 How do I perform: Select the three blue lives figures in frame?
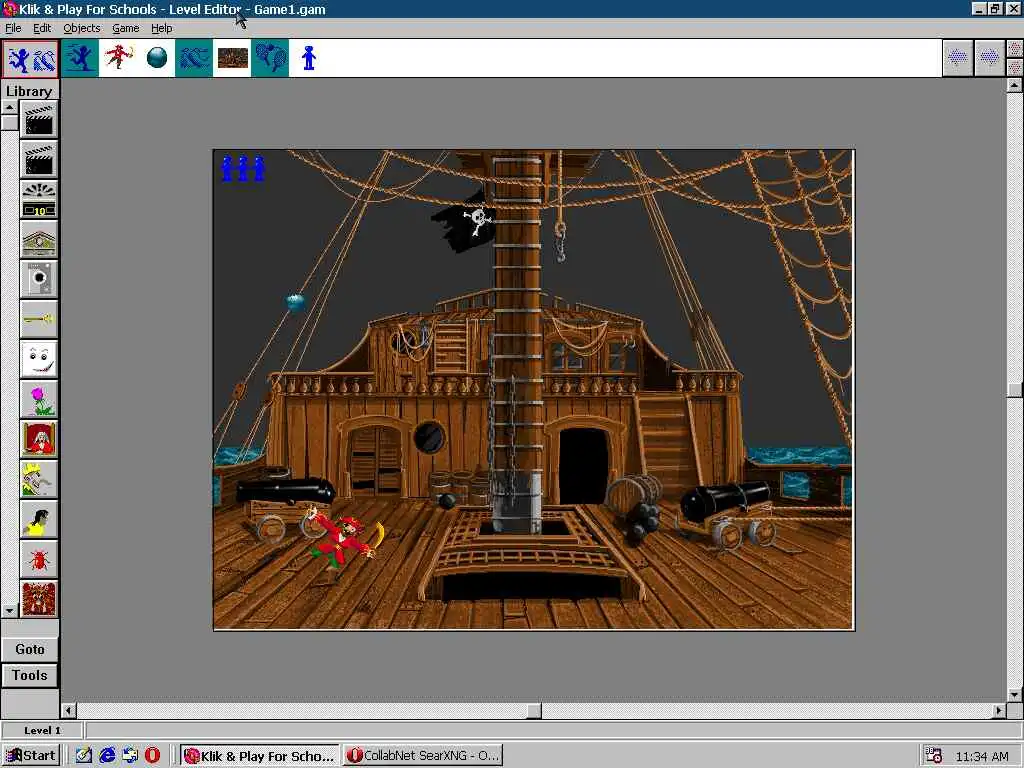(x=243, y=168)
